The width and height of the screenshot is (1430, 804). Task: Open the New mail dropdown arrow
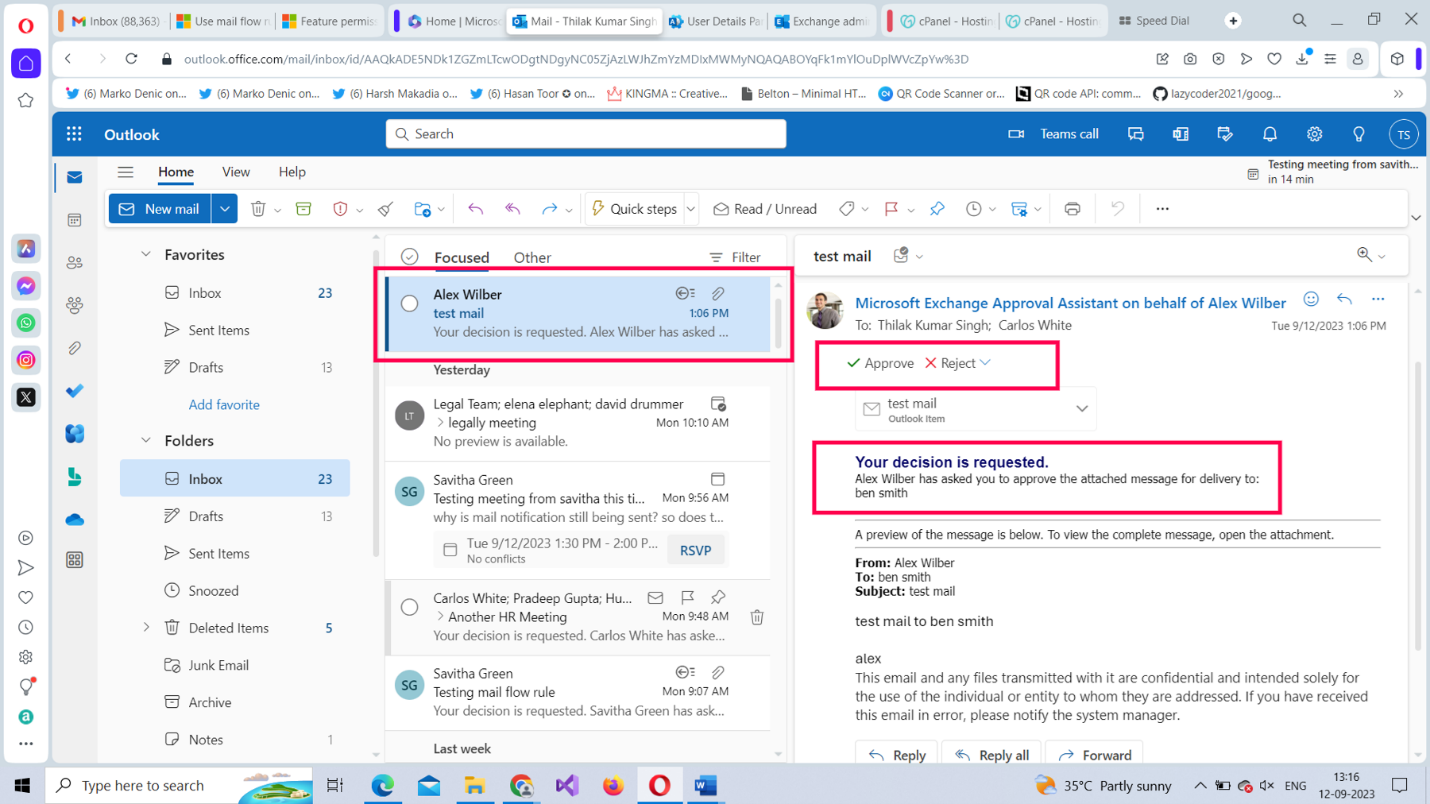(225, 209)
